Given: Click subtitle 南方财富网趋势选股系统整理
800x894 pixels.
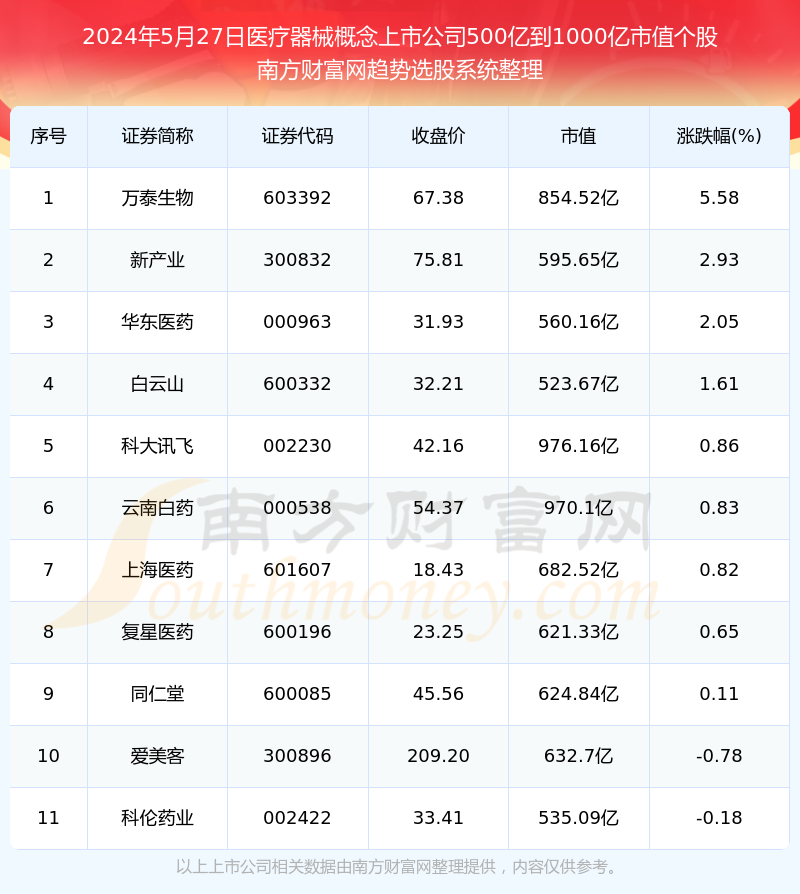Looking at the screenshot, I should coord(400,70).
